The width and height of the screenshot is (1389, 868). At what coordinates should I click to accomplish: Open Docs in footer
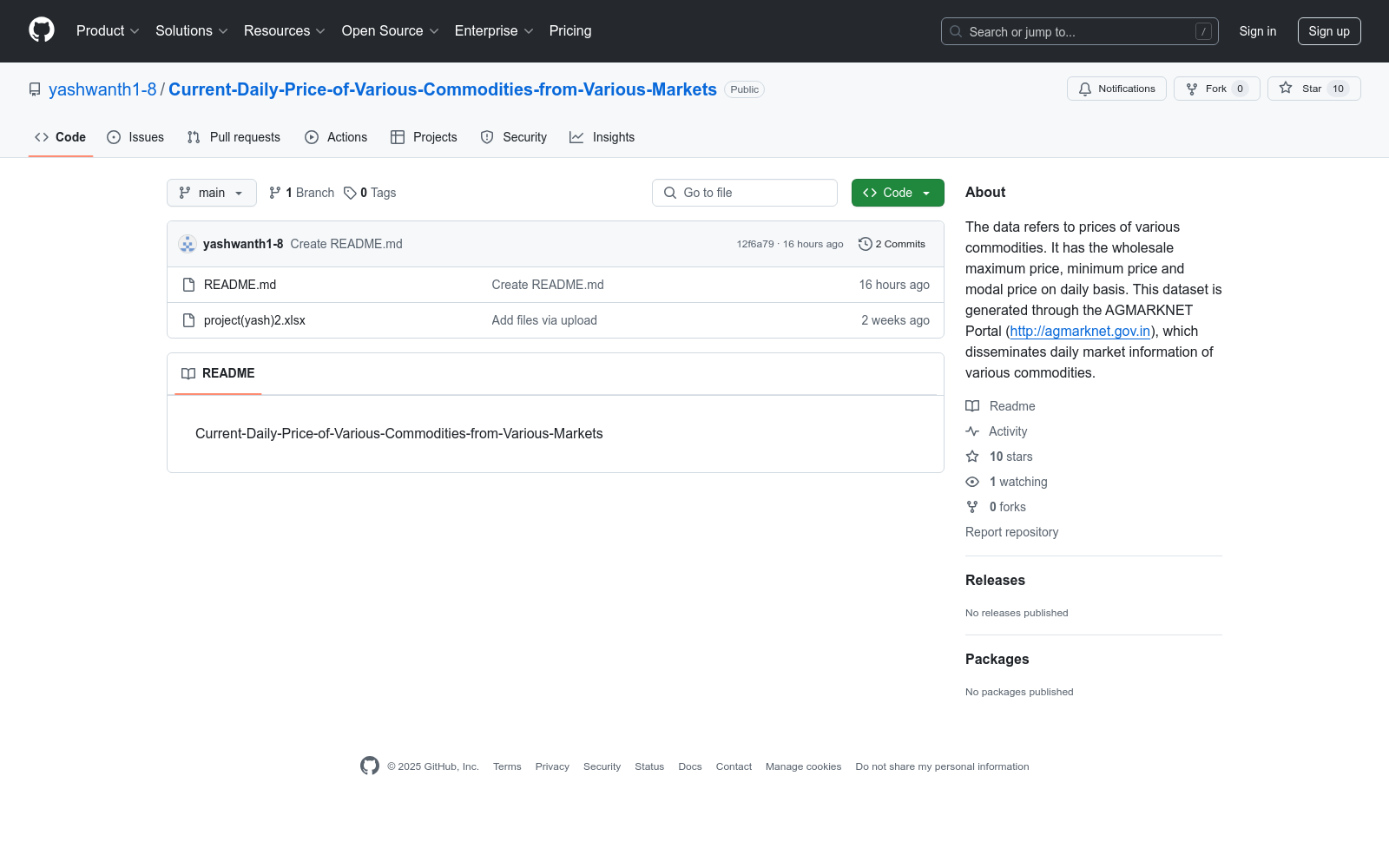[x=690, y=766]
